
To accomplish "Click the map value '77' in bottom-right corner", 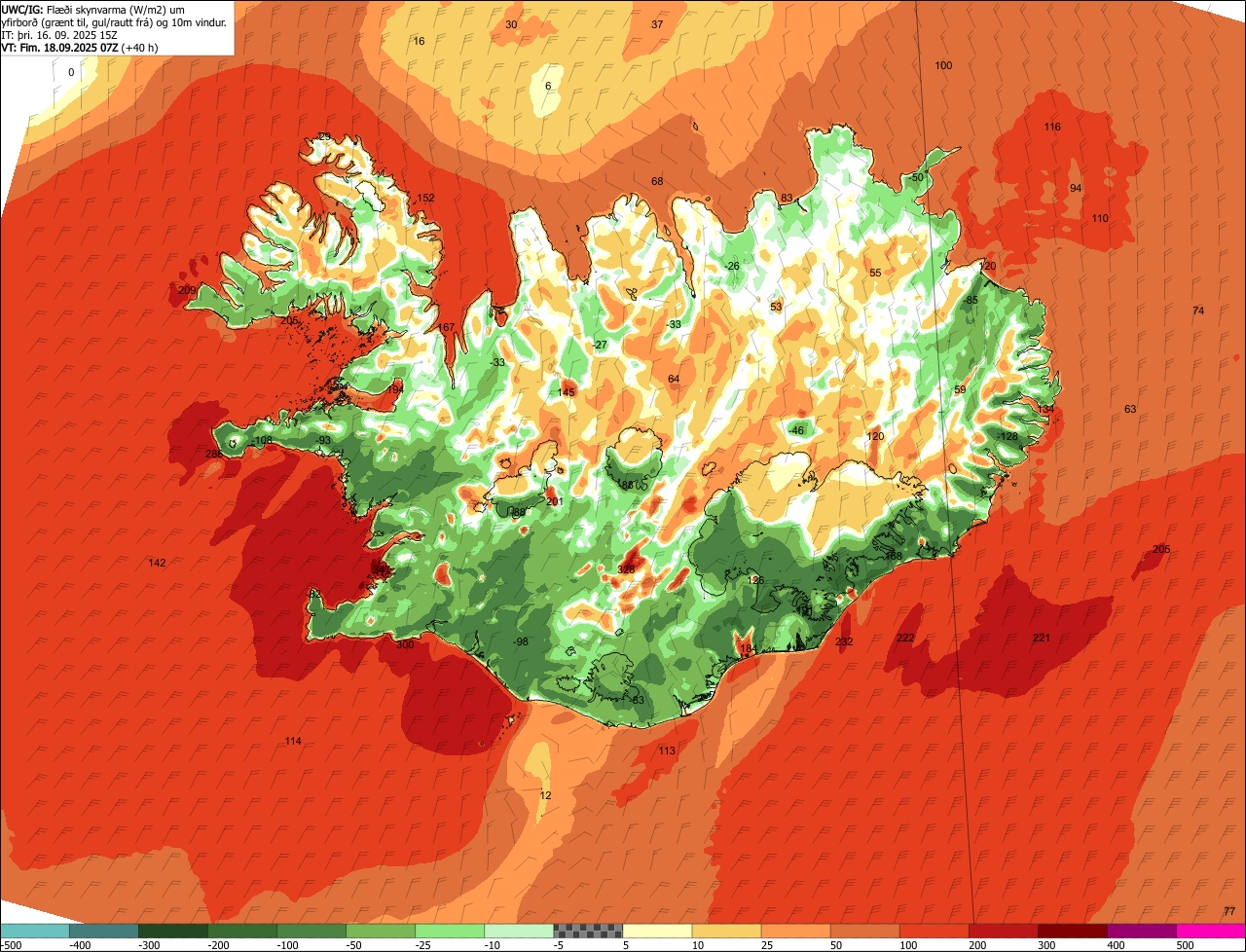I will (x=1229, y=910).
